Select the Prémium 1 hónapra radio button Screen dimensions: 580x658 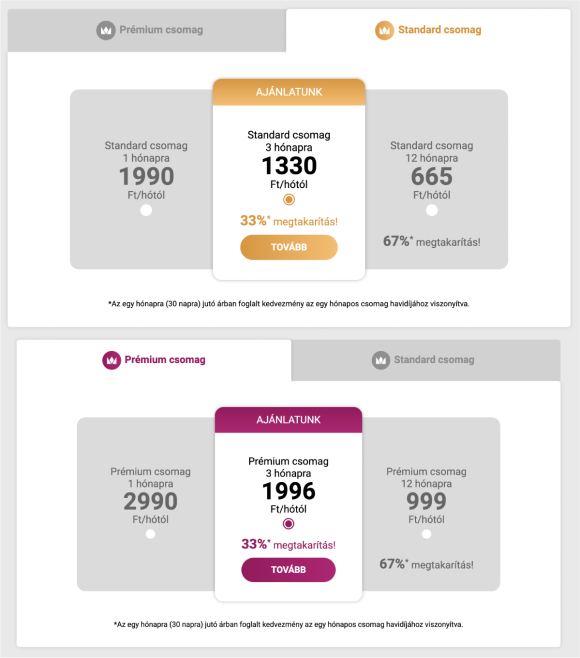click(x=150, y=534)
